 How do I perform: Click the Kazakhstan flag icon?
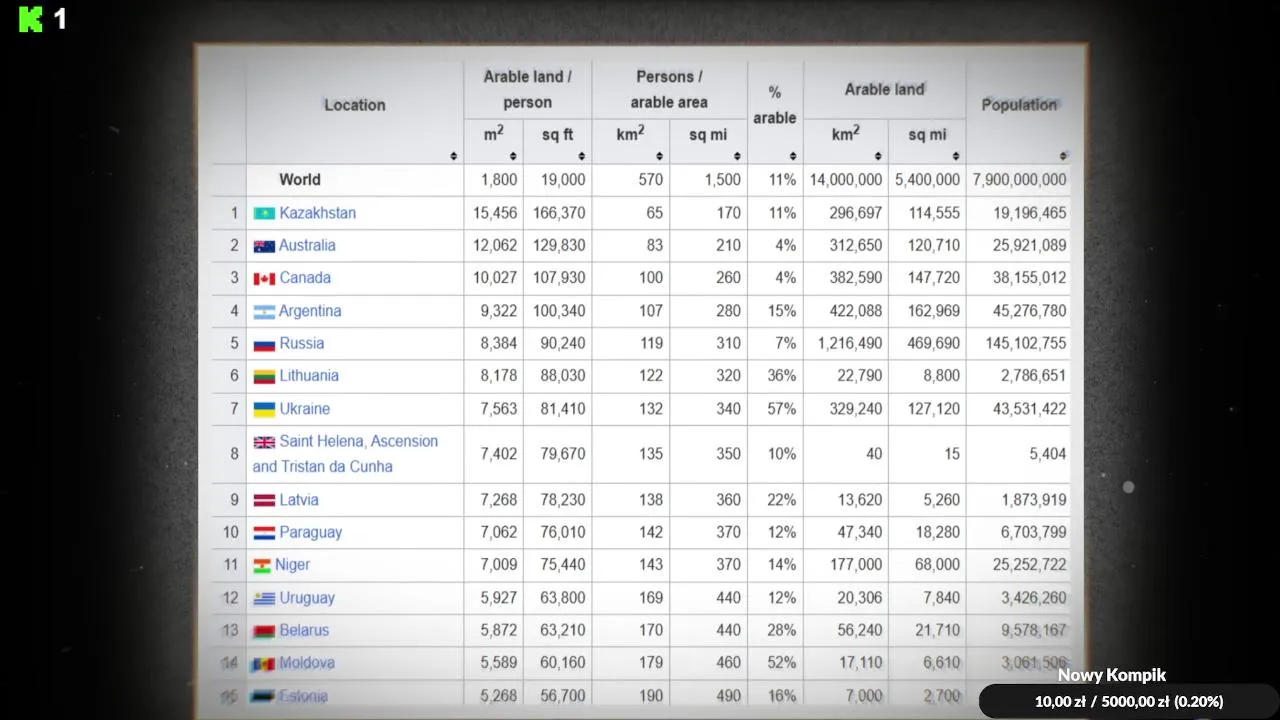pos(264,213)
